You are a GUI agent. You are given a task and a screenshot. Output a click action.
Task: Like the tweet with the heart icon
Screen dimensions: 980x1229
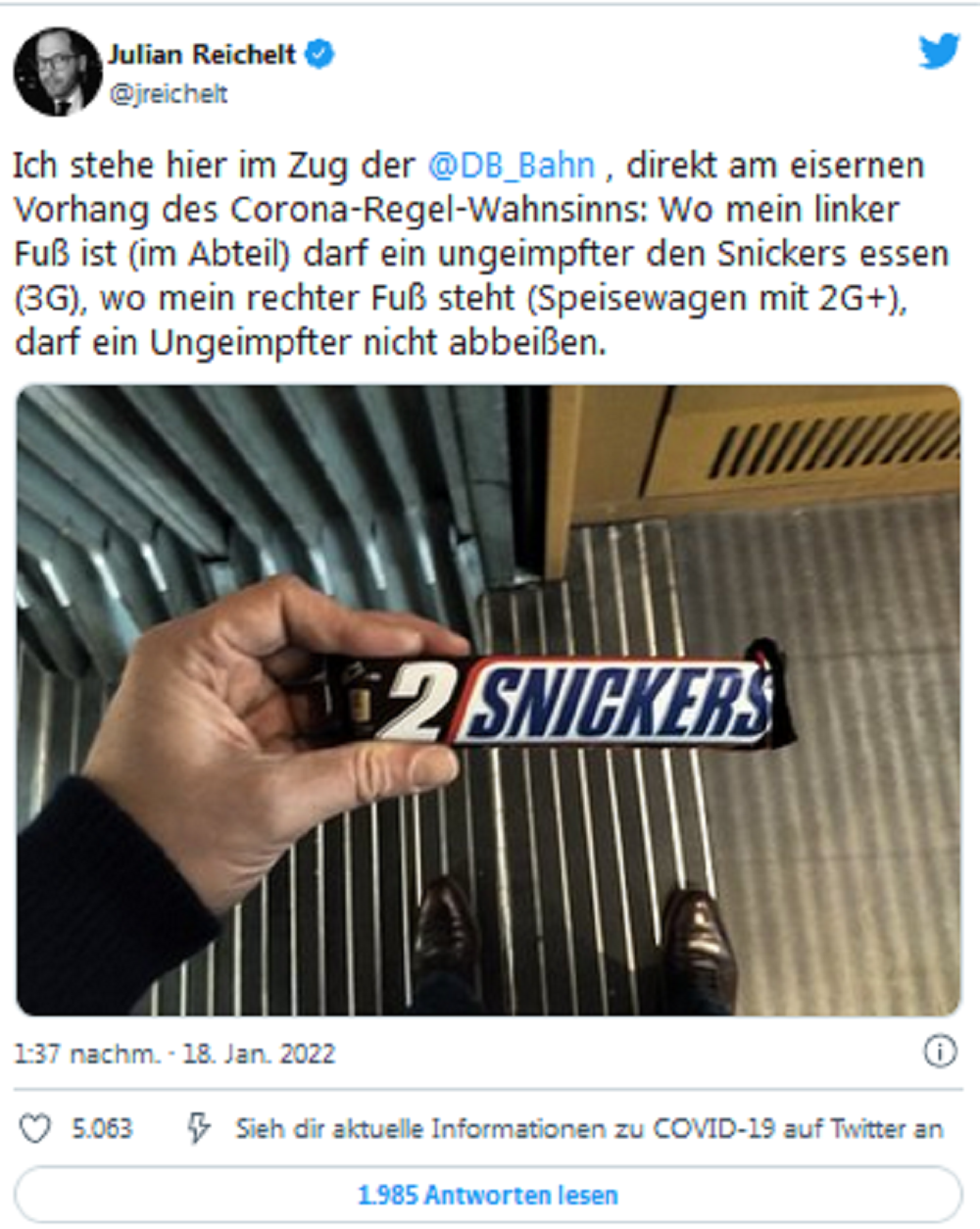pos(35,1129)
